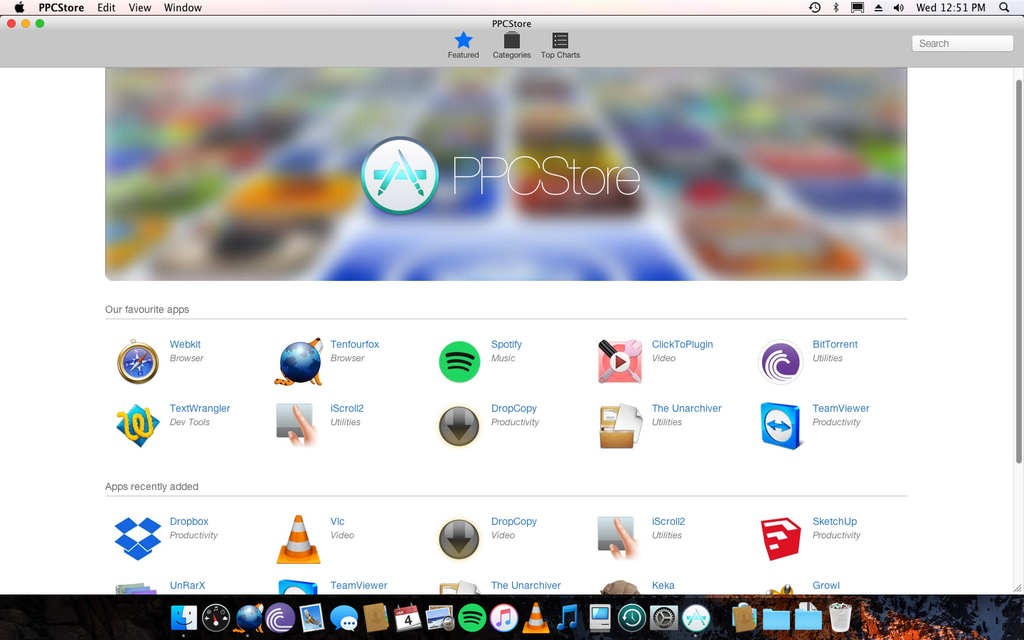Click the Dev Tools category under TextWrangler
The width and height of the screenshot is (1024, 640).
[189, 422]
